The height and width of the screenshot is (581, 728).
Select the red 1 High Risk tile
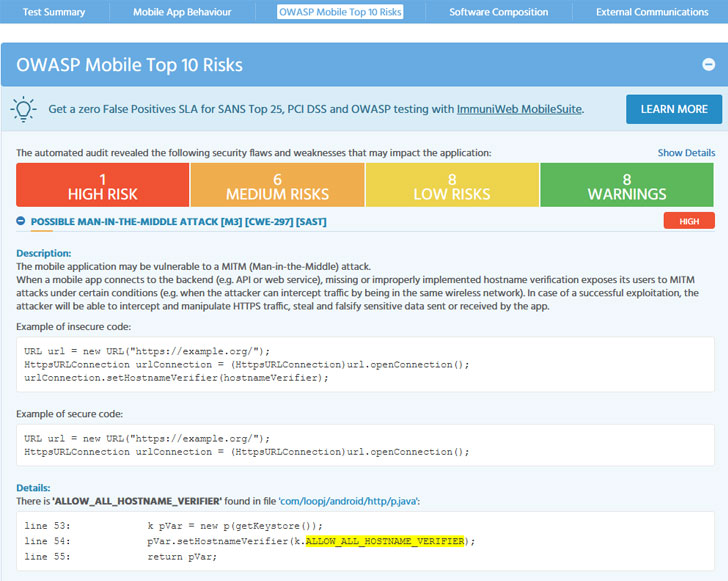click(x=103, y=186)
